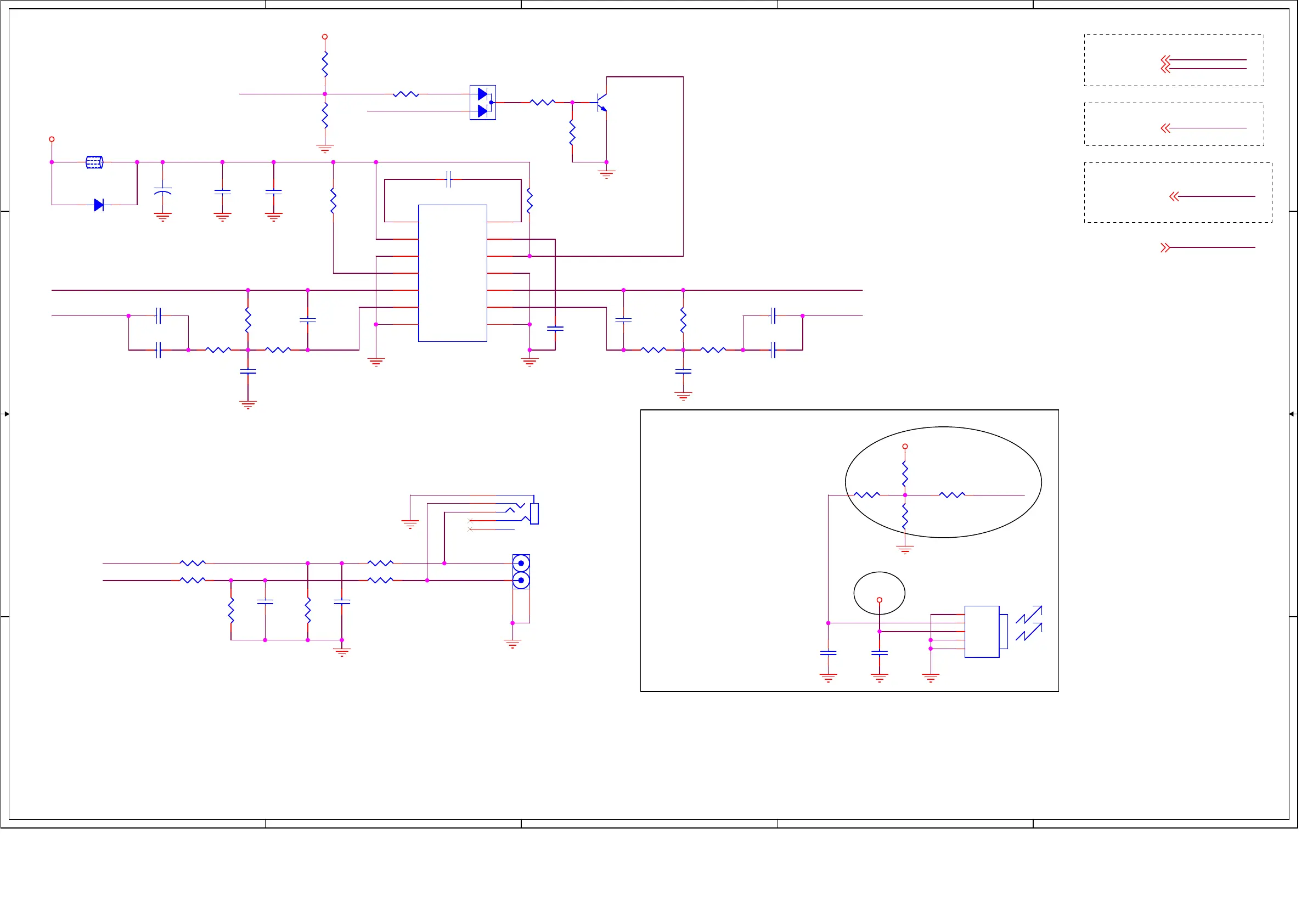
Task: Select the ground symbol beside the headphone jack
Action: (x=410, y=525)
